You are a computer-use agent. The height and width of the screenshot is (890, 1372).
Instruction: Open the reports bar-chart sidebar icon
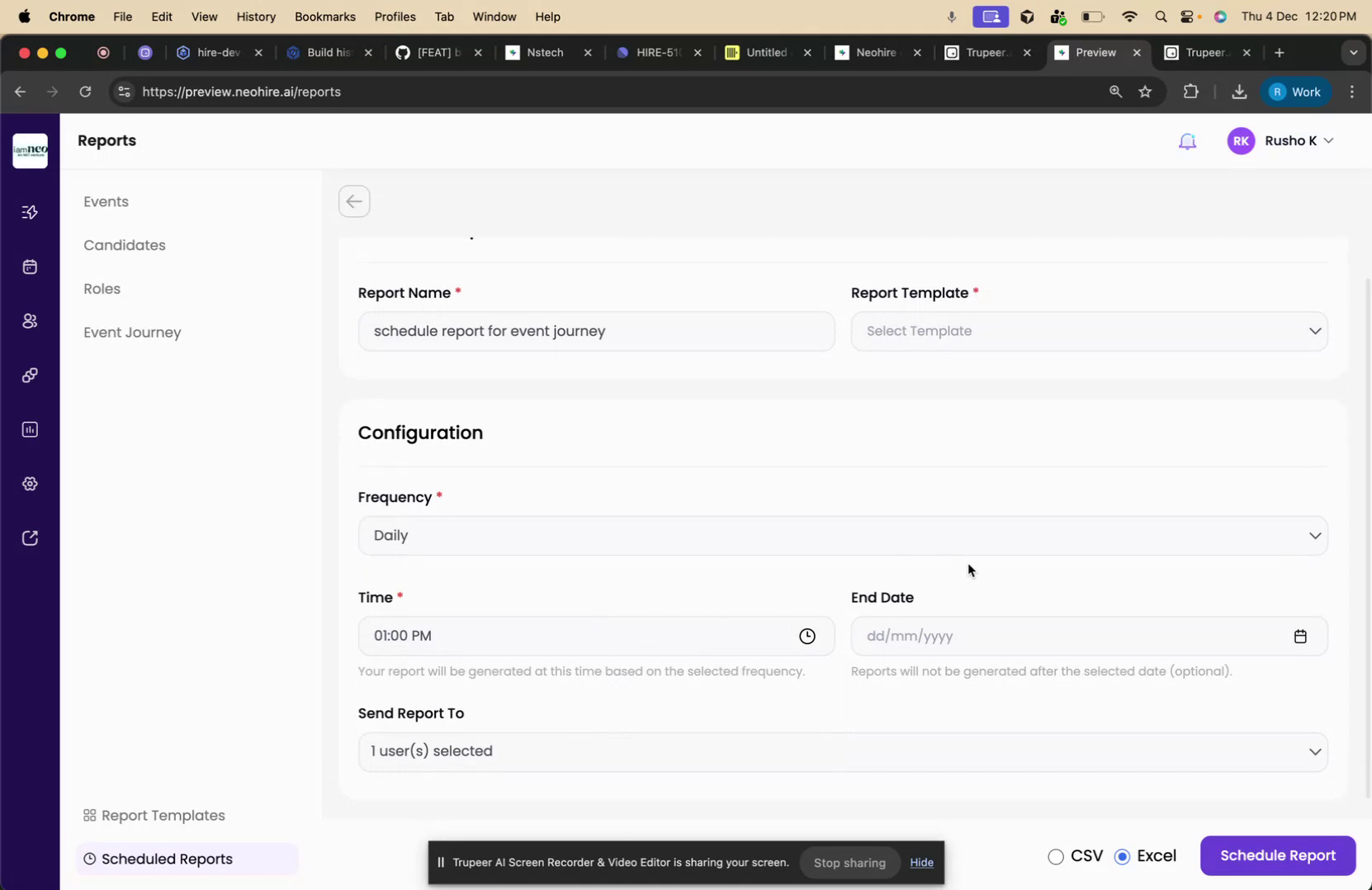(x=30, y=428)
